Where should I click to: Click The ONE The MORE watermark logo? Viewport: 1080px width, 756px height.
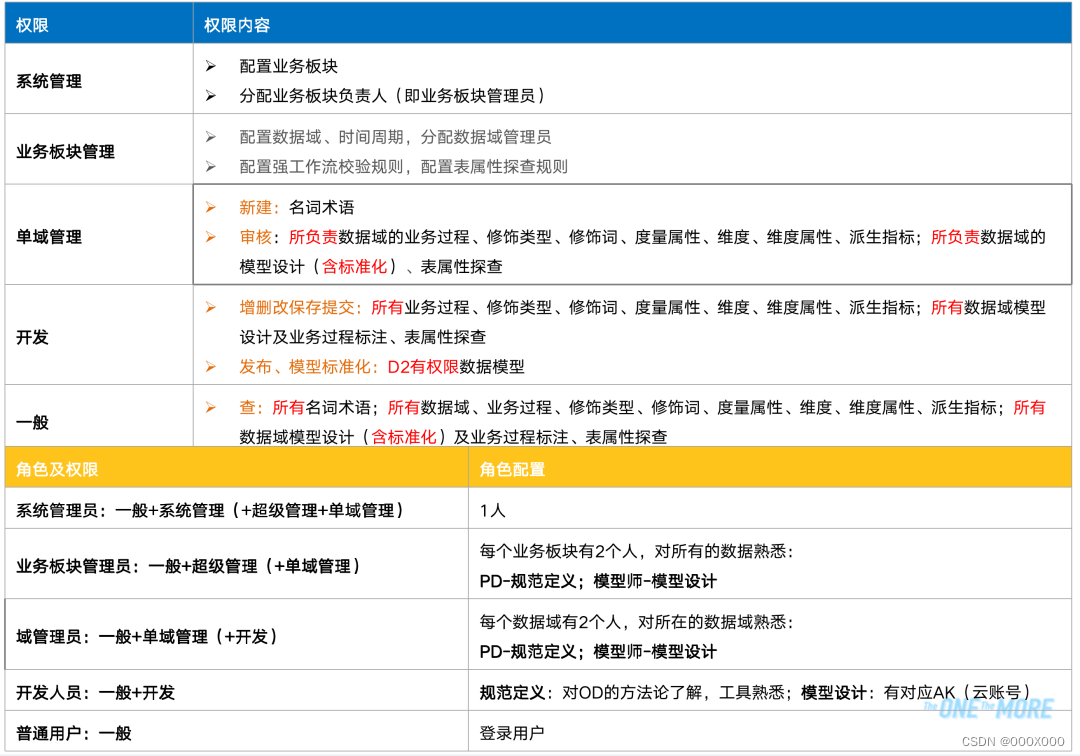pos(988,709)
